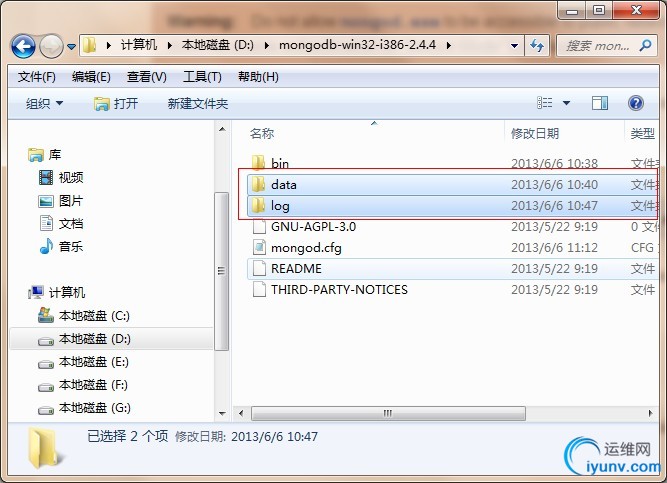Select 计算机 in the address breadcrumb
Image resolution: width=667 pixels, height=483 pixels.
[x=139, y=45]
